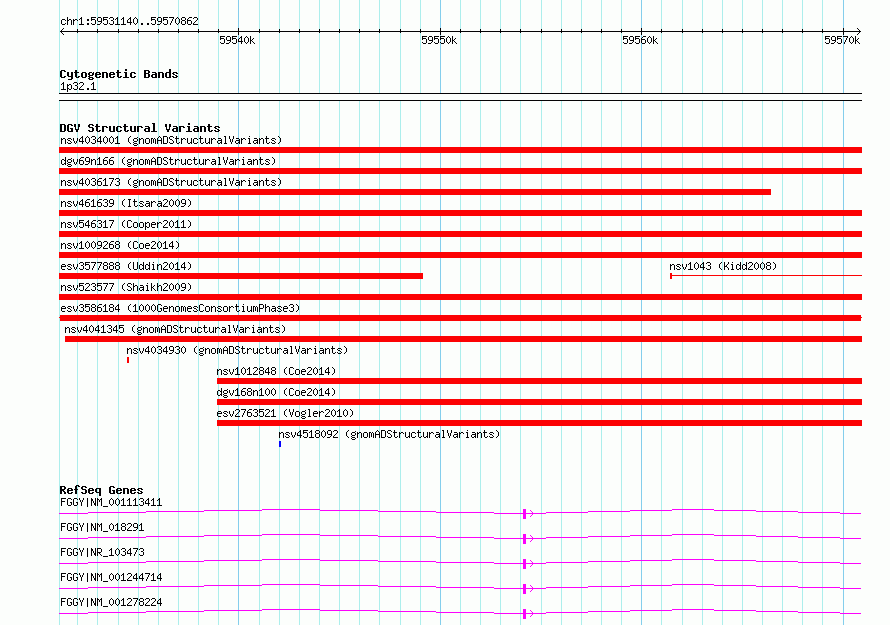The height and width of the screenshot is (625, 890).
Task: Click the Cytogenetic Bands track title
Action: click(x=119, y=74)
